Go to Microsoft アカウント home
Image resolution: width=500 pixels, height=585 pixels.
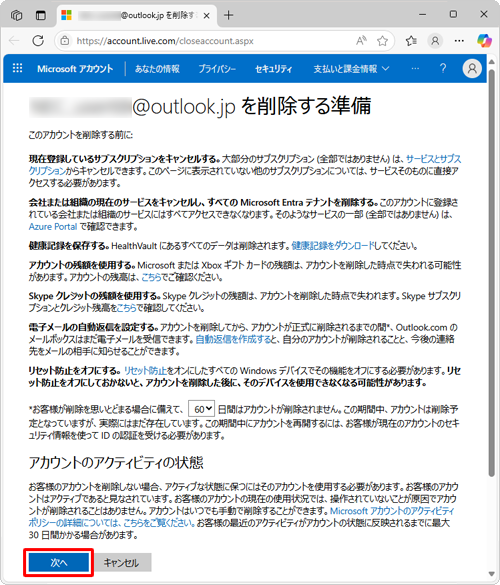pos(75,69)
